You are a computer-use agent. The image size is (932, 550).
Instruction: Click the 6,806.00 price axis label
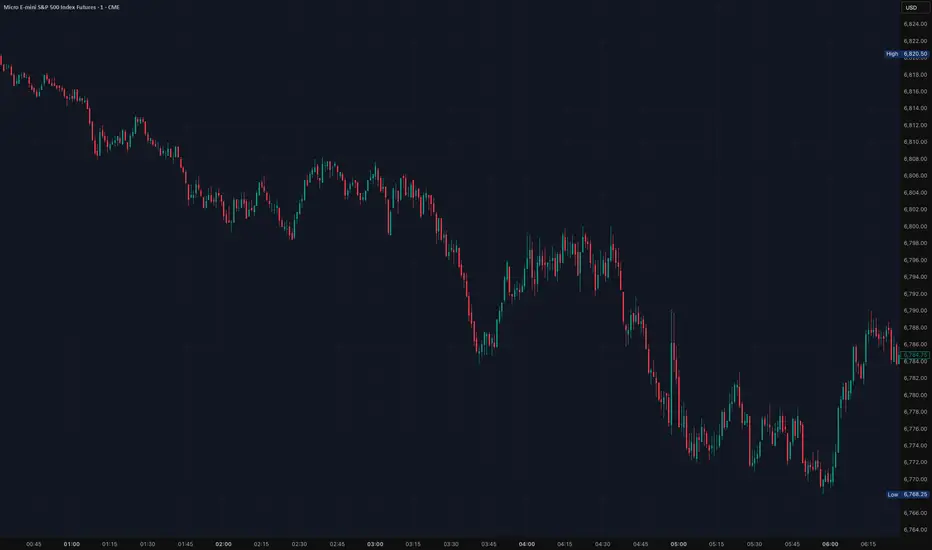[915, 176]
